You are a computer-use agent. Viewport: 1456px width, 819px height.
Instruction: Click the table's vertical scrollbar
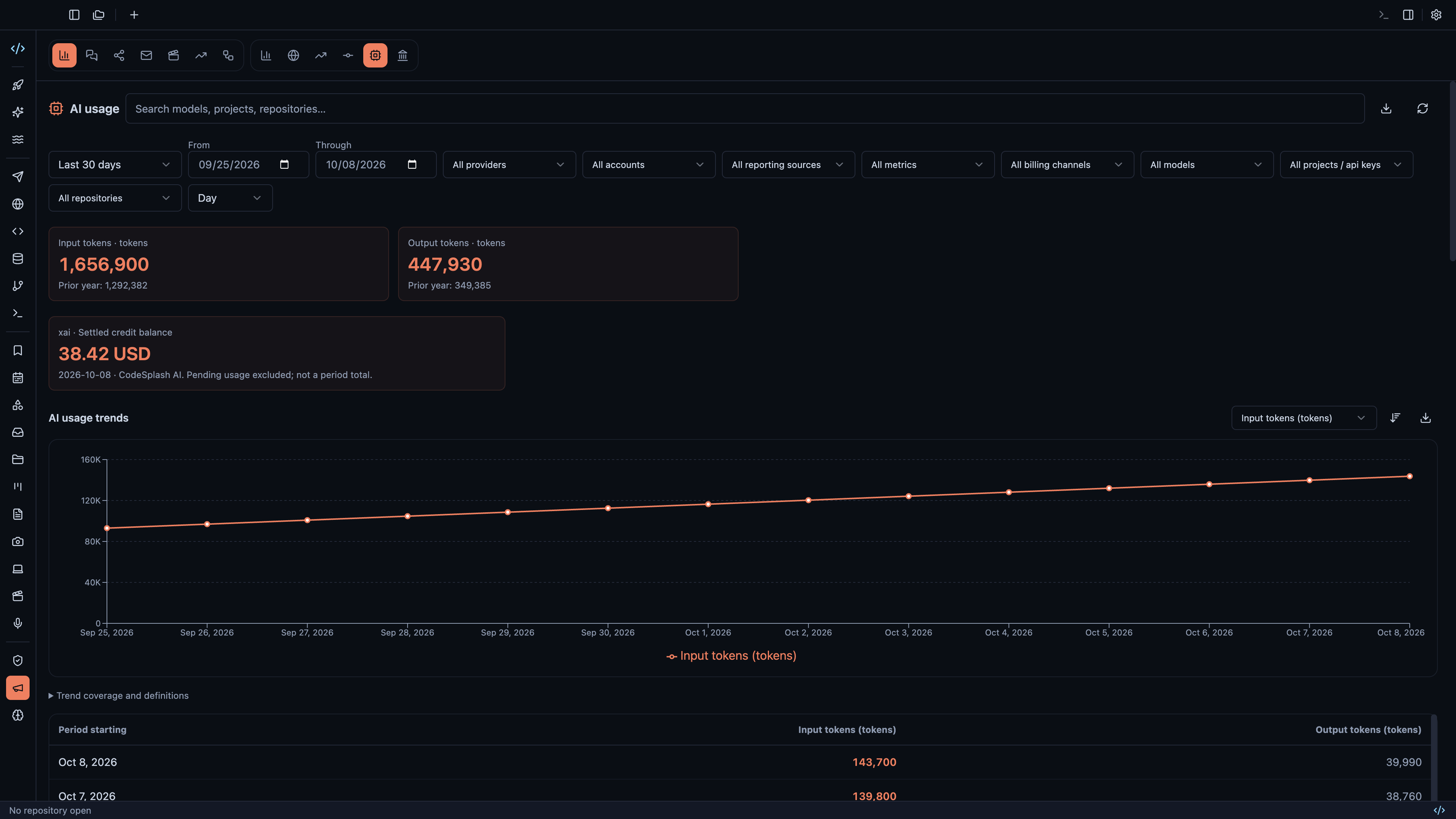[1433, 758]
